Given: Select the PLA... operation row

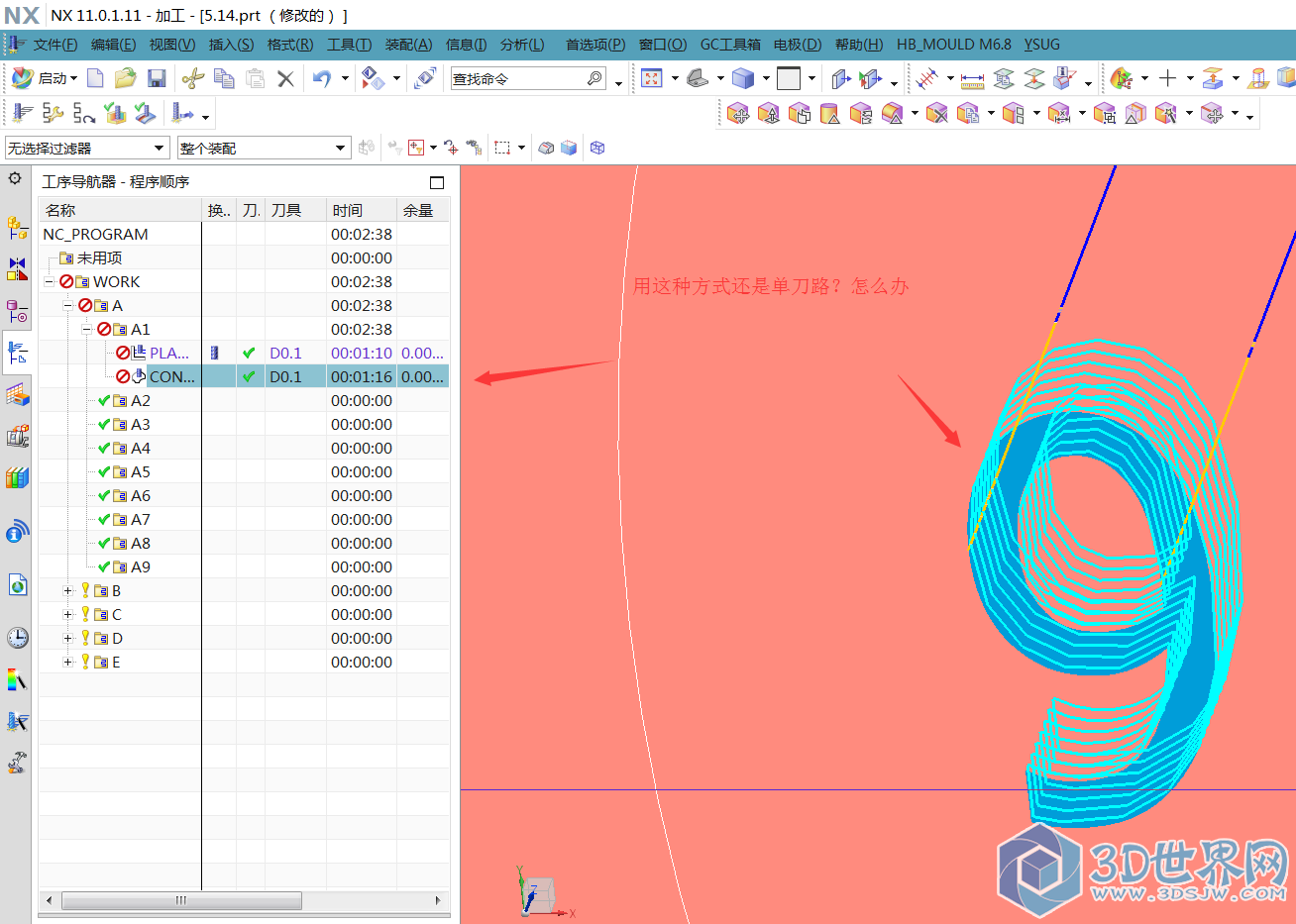Looking at the screenshot, I should 244,354.
